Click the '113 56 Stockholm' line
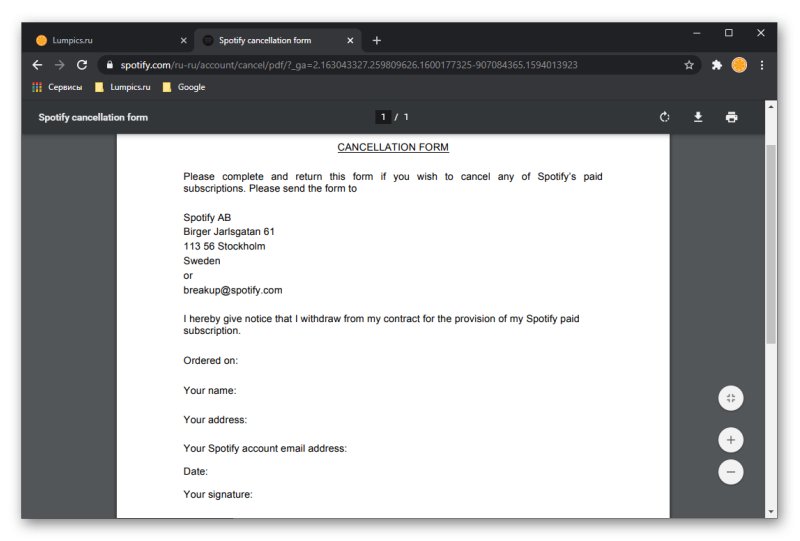 click(224, 246)
